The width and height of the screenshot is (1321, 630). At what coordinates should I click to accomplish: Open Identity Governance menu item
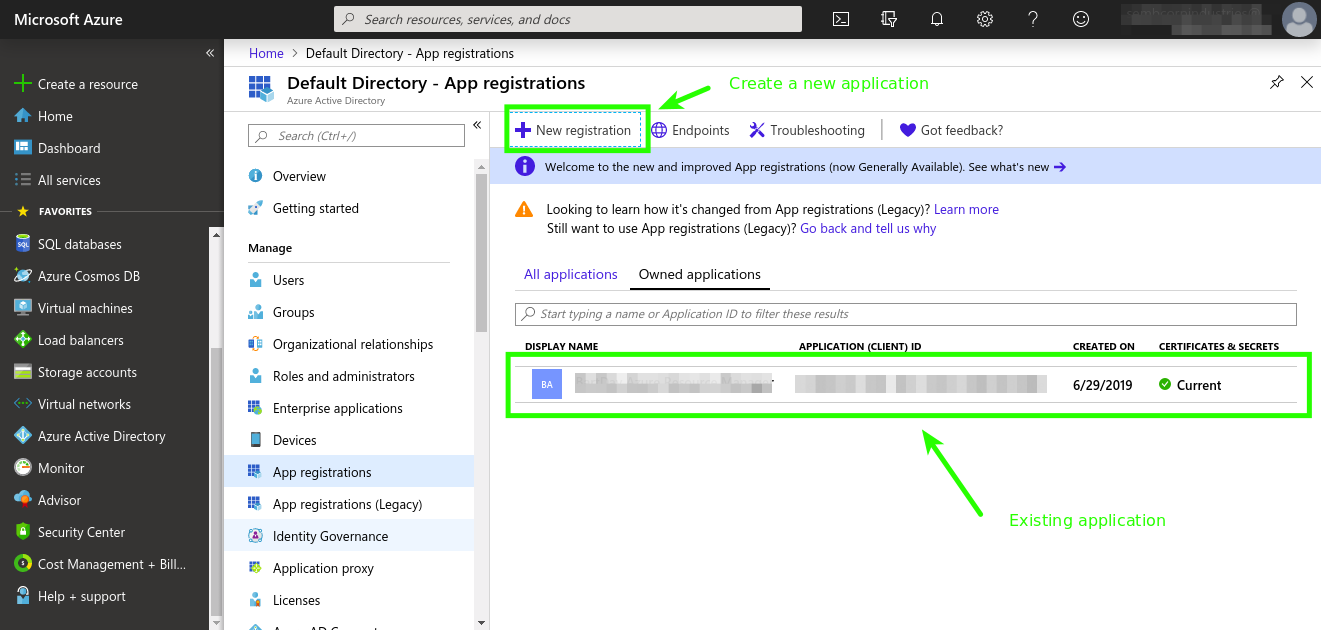(348, 536)
